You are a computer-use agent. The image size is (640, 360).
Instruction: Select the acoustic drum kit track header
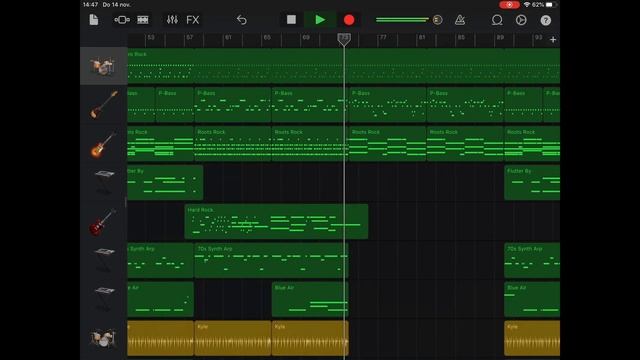(104, 66)
